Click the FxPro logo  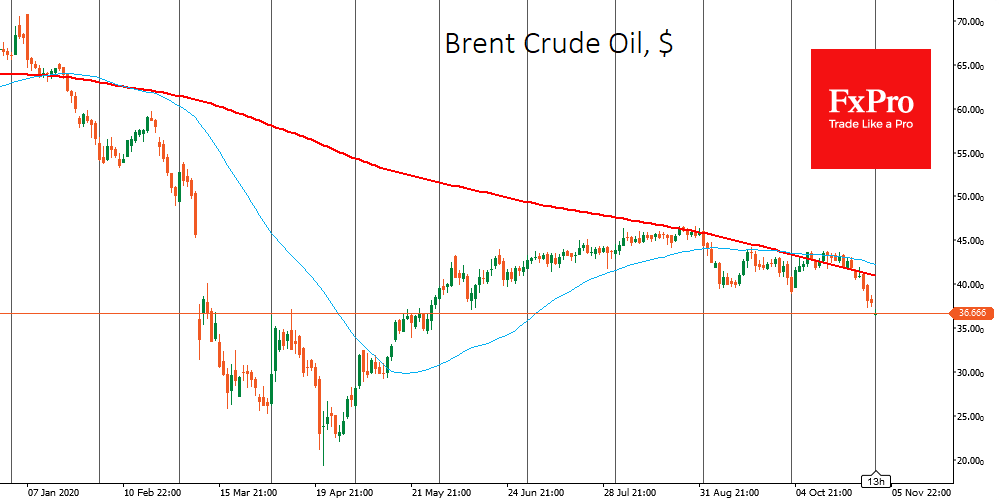(x=870, y=101)
